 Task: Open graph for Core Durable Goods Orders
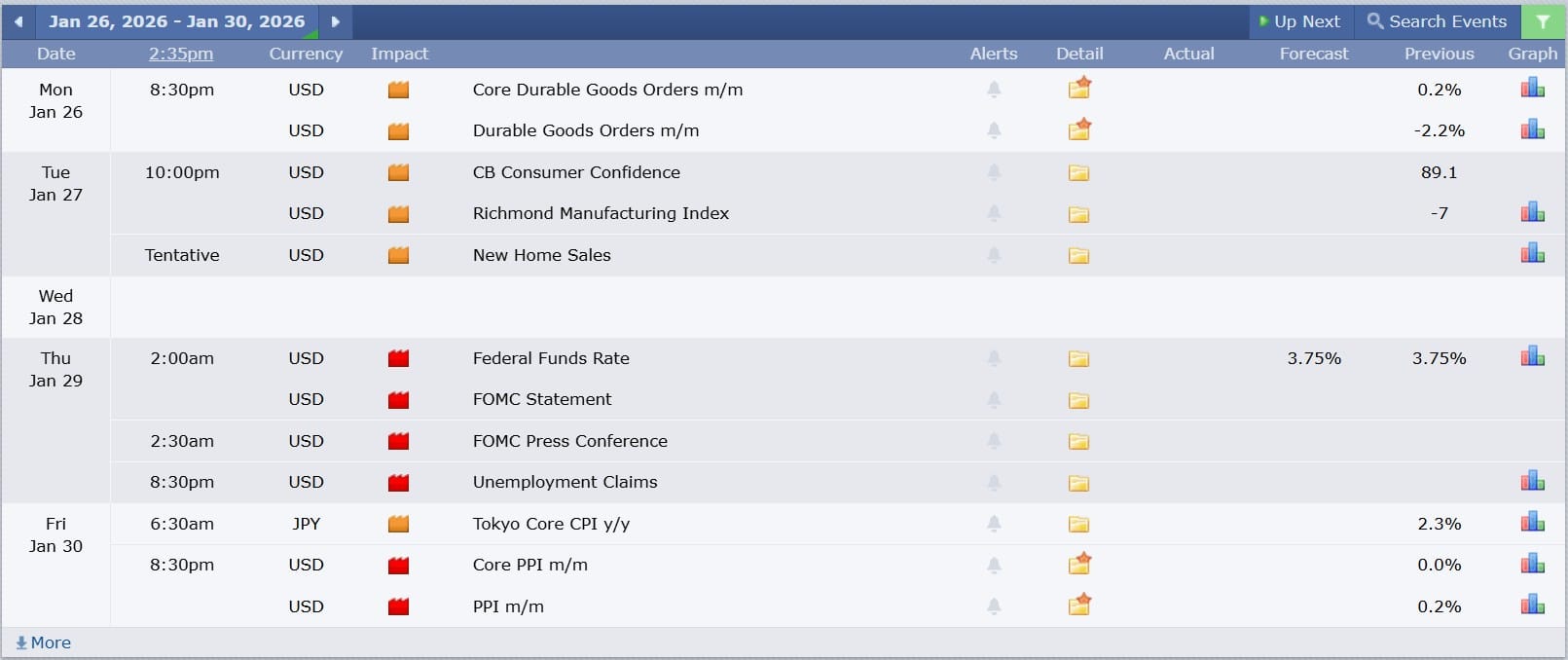(1532, 89)
